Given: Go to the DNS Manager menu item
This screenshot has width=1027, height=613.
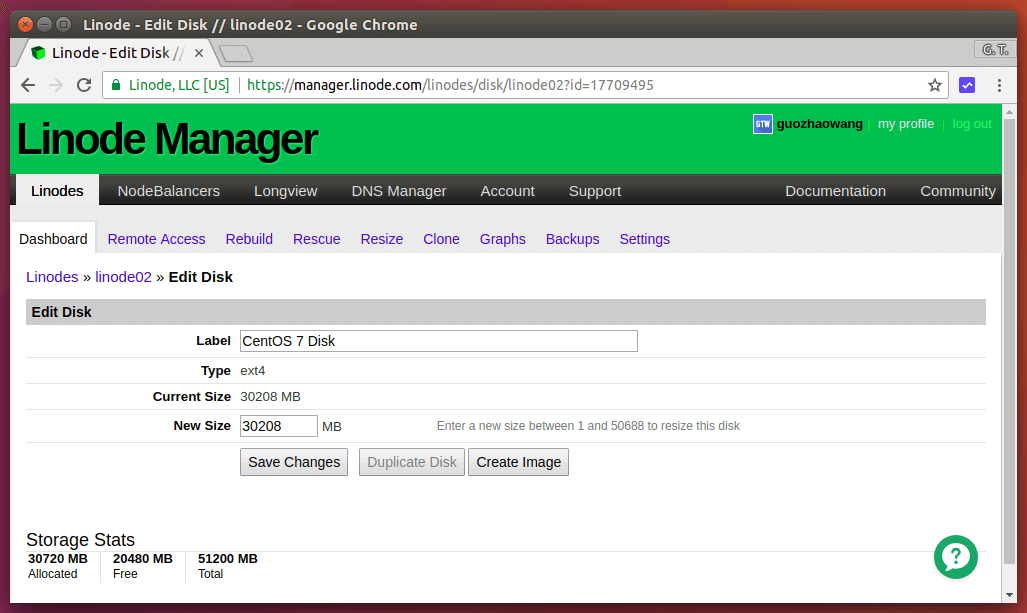Looking at the screenshot, I should [x=399, y=191].
